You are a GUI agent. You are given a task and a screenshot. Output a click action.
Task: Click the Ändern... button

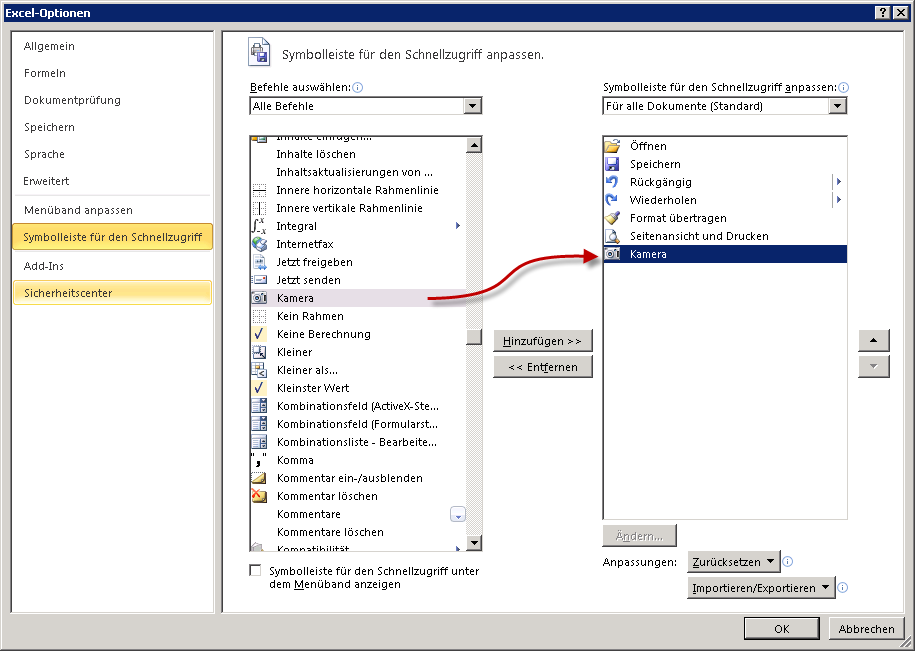coord(640,536)
